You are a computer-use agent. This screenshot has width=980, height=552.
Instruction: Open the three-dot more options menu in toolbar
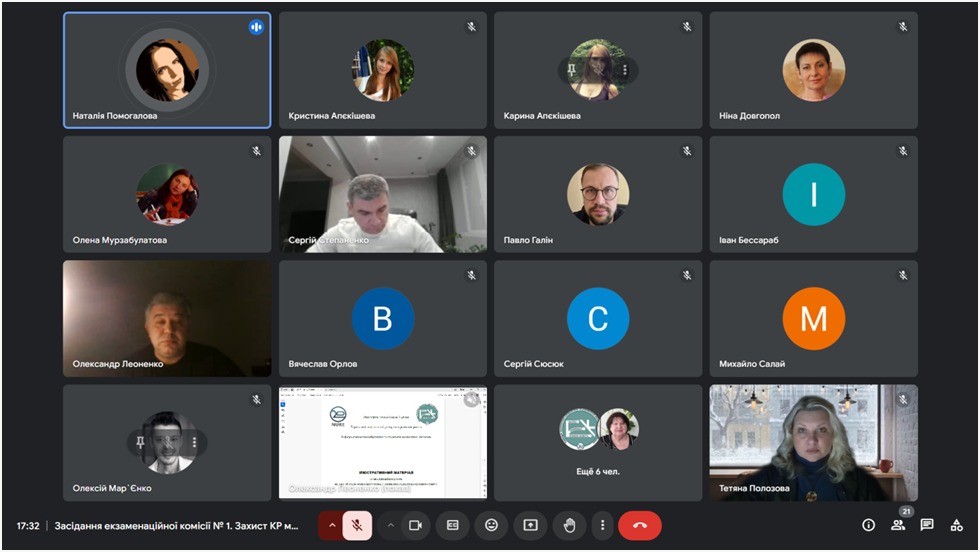602,525
